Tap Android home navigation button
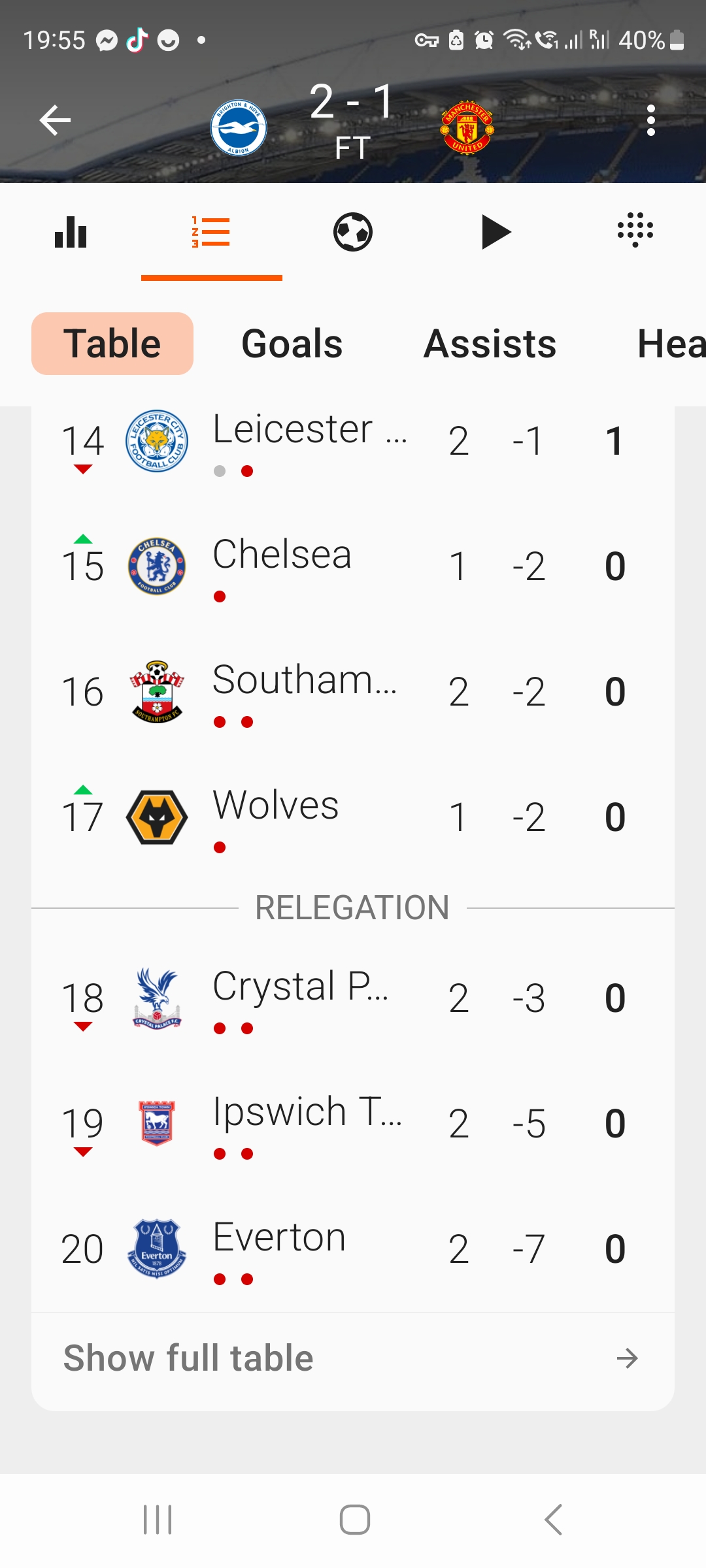This screenshot has height=1568, width=706. tap(354, 1520)
